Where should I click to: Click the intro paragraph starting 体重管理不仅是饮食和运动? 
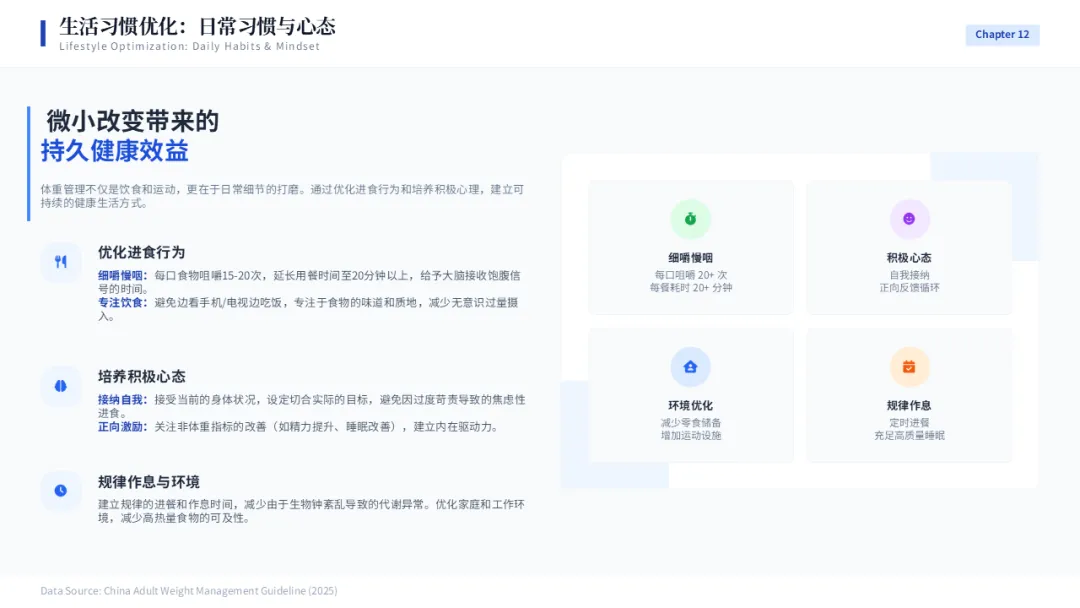pyautogui.click(x=282, y=196)
